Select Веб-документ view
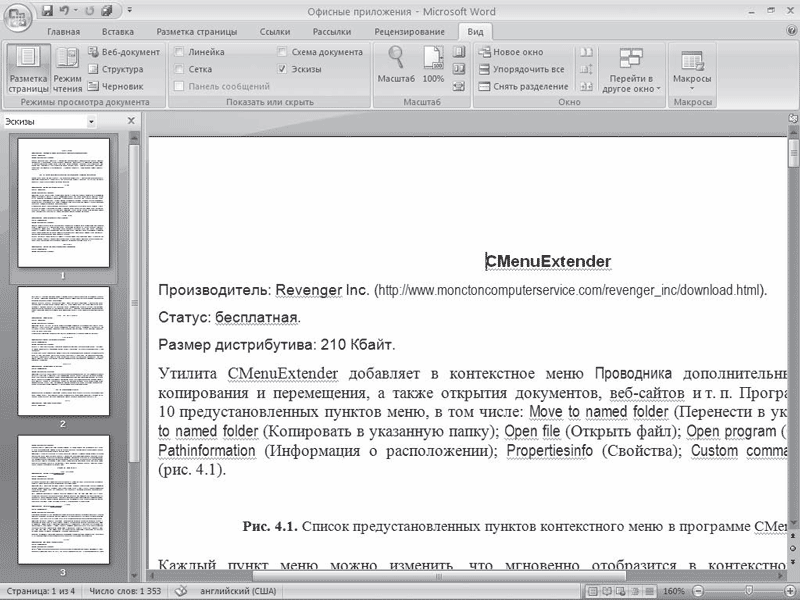This screenshot has height=600, width=800. (123, 52)
